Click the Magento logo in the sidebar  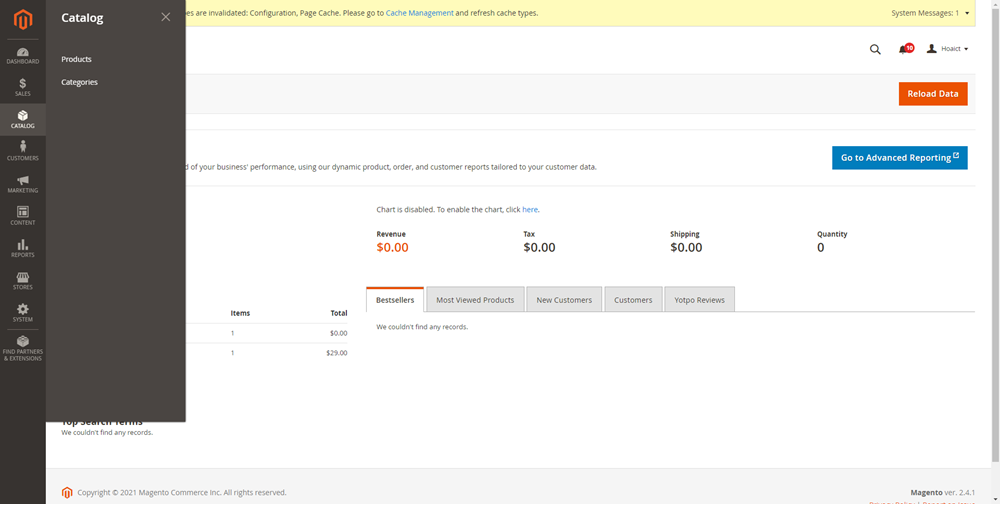pyautogui.click(x=22, y=19)
